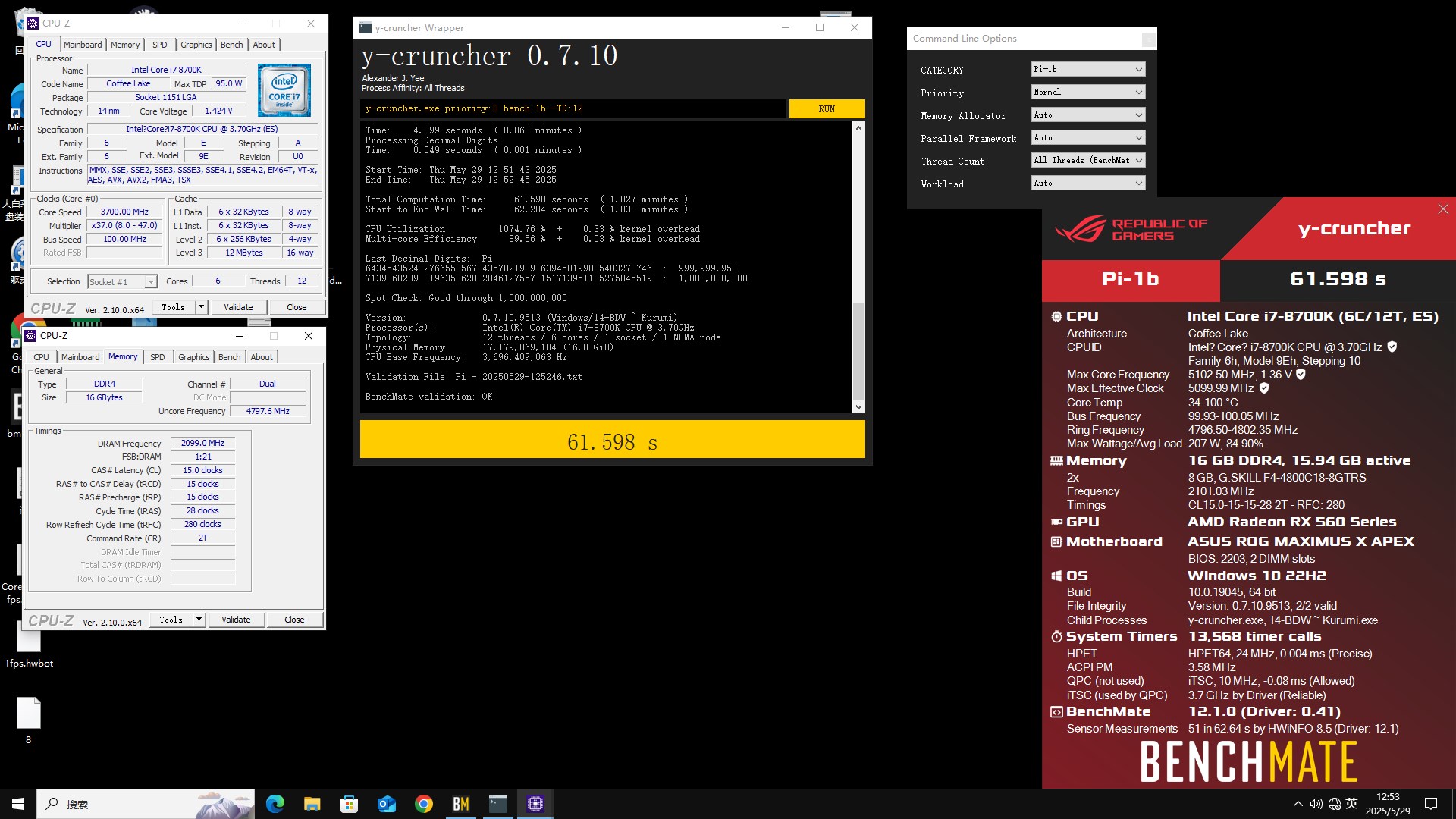Switch to Memory tab in top CPU-Z

tap(125, 45)
